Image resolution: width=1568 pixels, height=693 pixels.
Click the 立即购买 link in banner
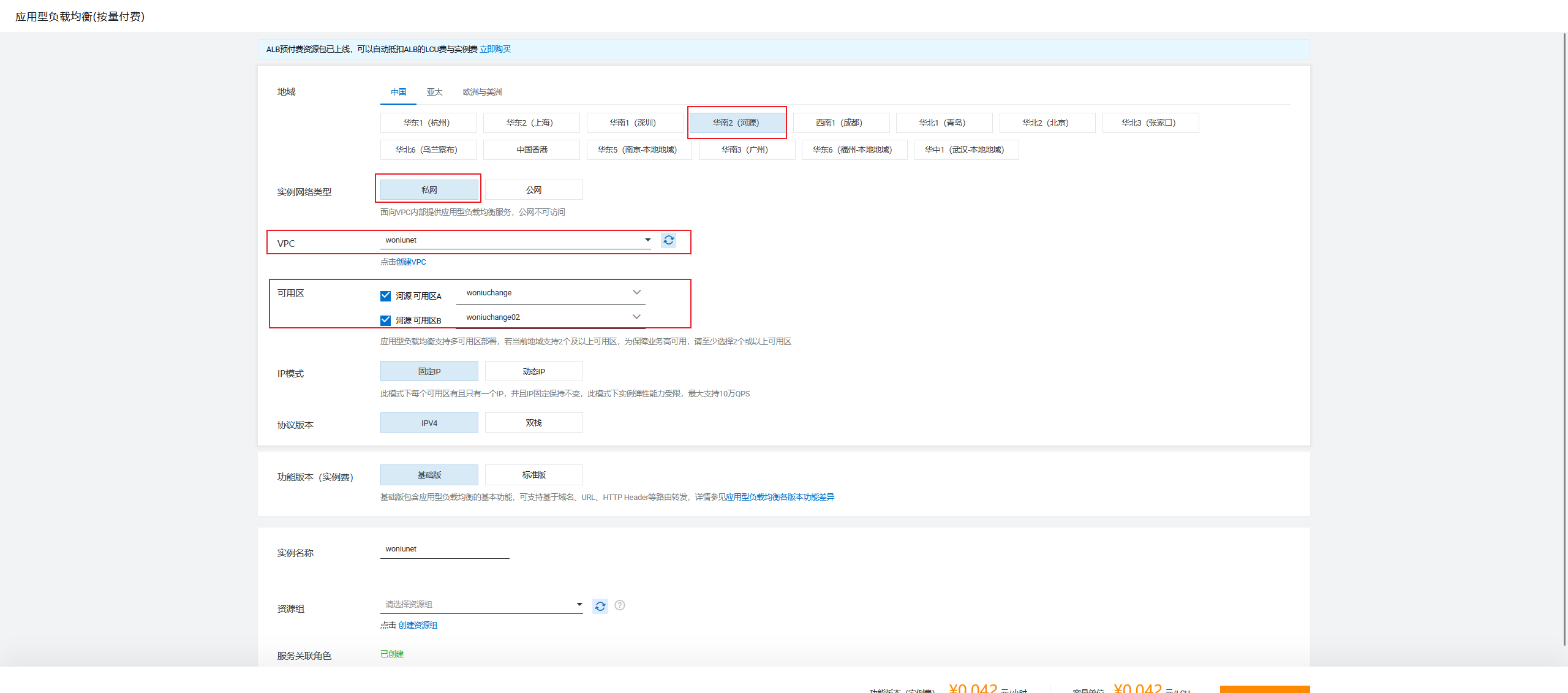(x=495, y=49)
